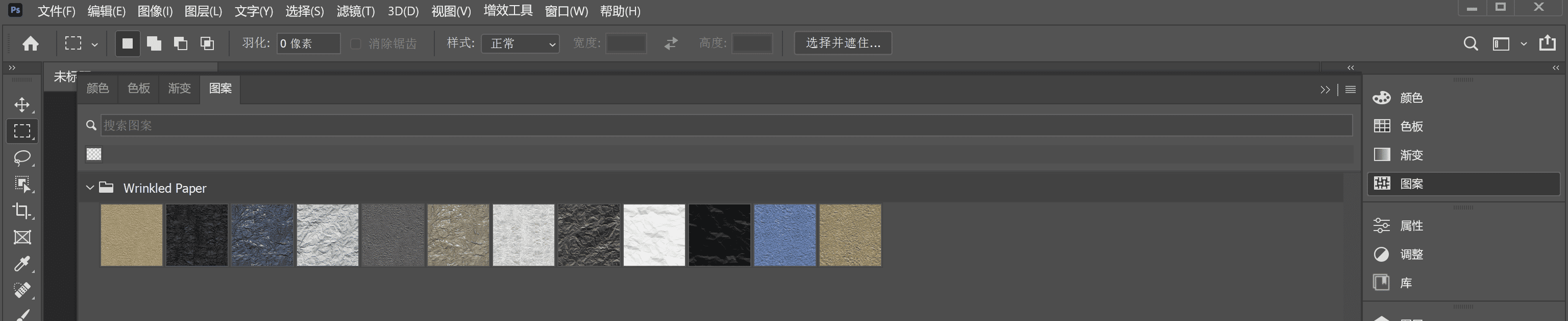Select the Eyedropper tool
The width and height of the screenshot is (1568, 321).
[x=22, y=264]
